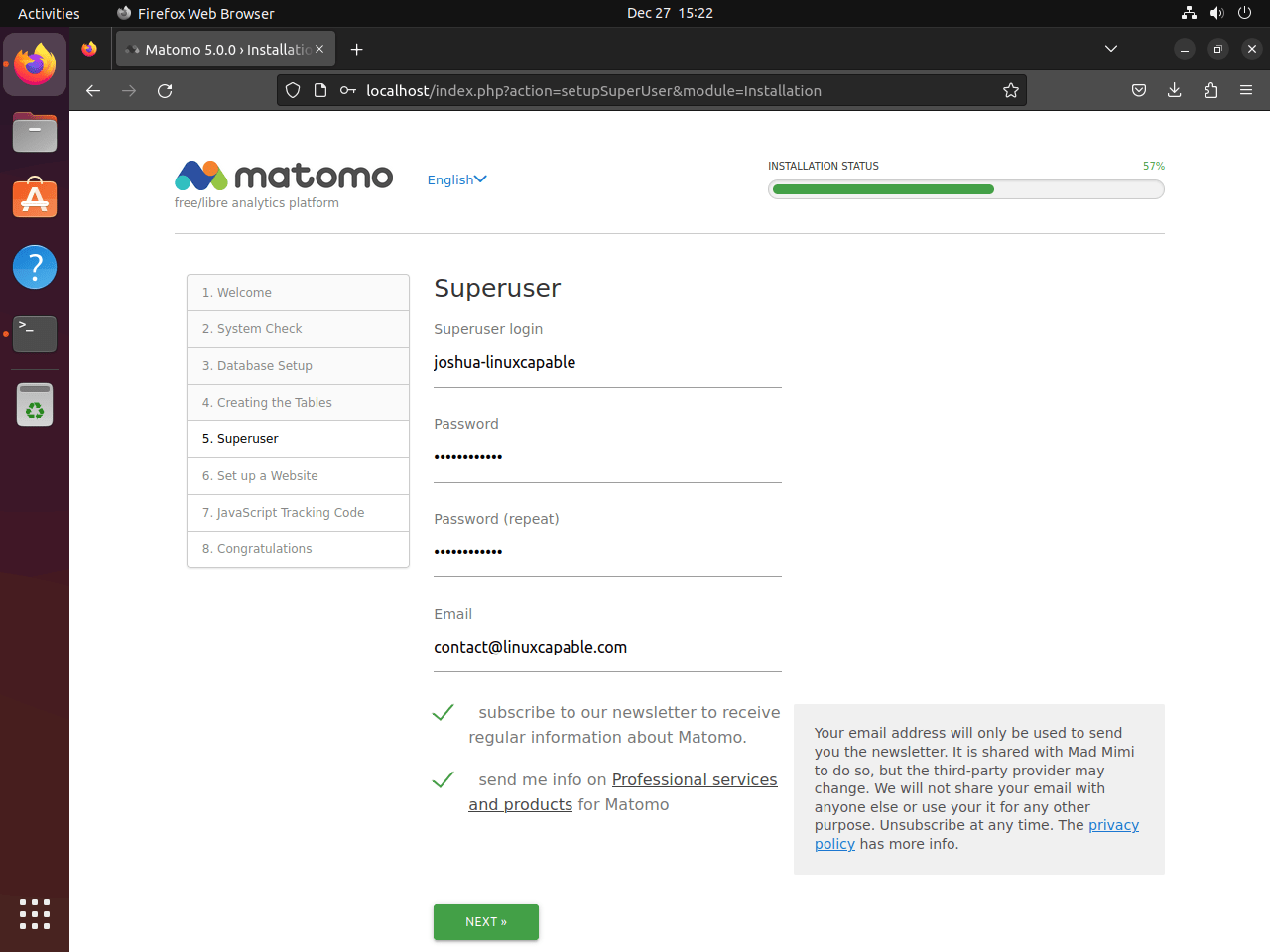Image resolution: width=1270 pixels, height=952 pixels.
Task: Go back with the browser back arrow
Action: pyautogui.click(x=93, y=90)
